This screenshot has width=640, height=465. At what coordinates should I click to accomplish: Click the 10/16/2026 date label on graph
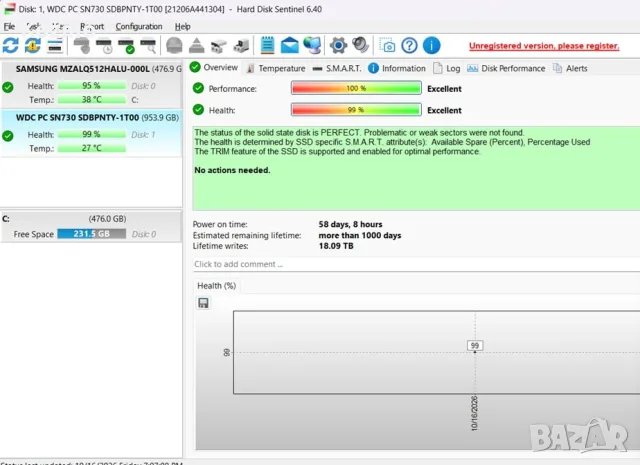474,413
